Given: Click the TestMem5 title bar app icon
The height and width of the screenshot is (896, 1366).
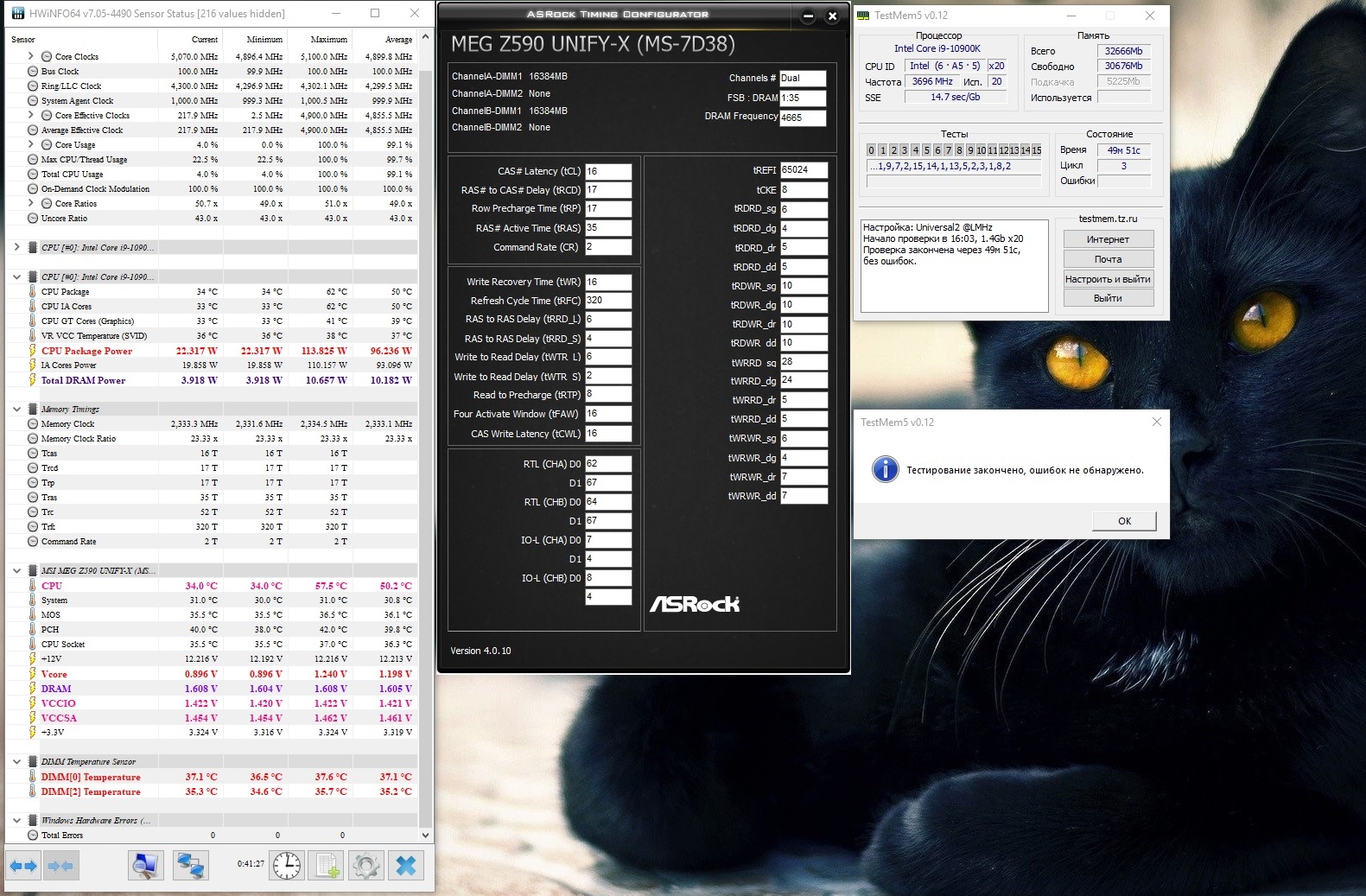Looking at the screenshot, I should click(863, 16).
